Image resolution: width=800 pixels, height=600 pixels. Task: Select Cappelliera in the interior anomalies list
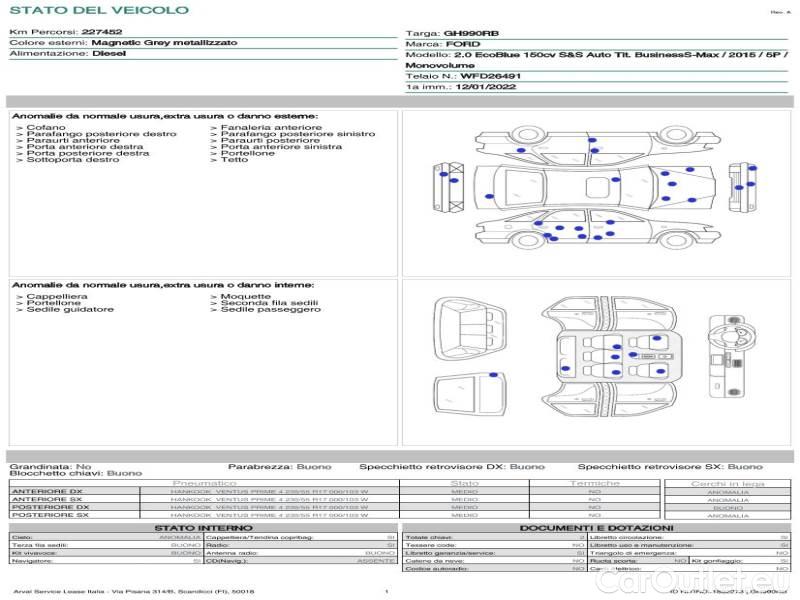(57, 296)
